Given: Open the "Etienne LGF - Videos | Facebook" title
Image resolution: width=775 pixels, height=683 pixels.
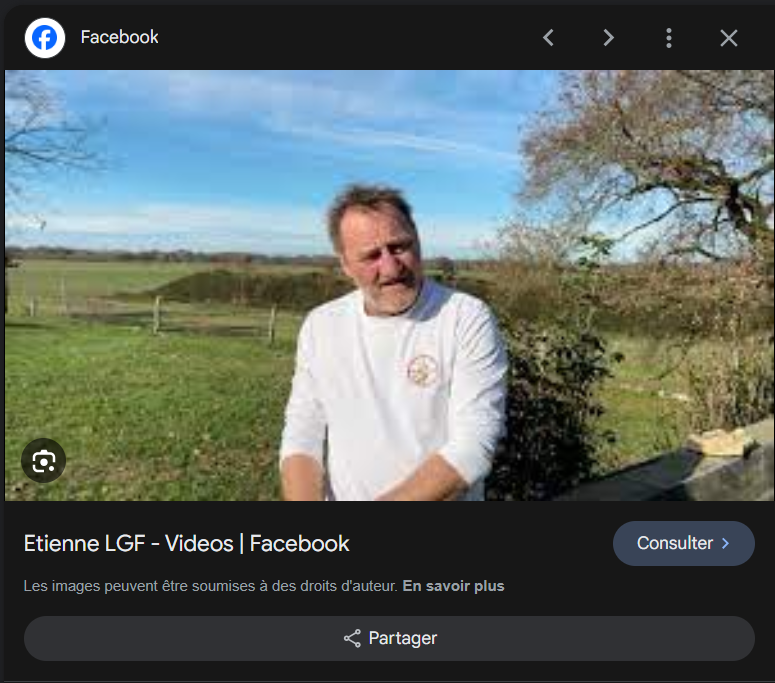Looking at the screenshot, I should coord(186,544).
